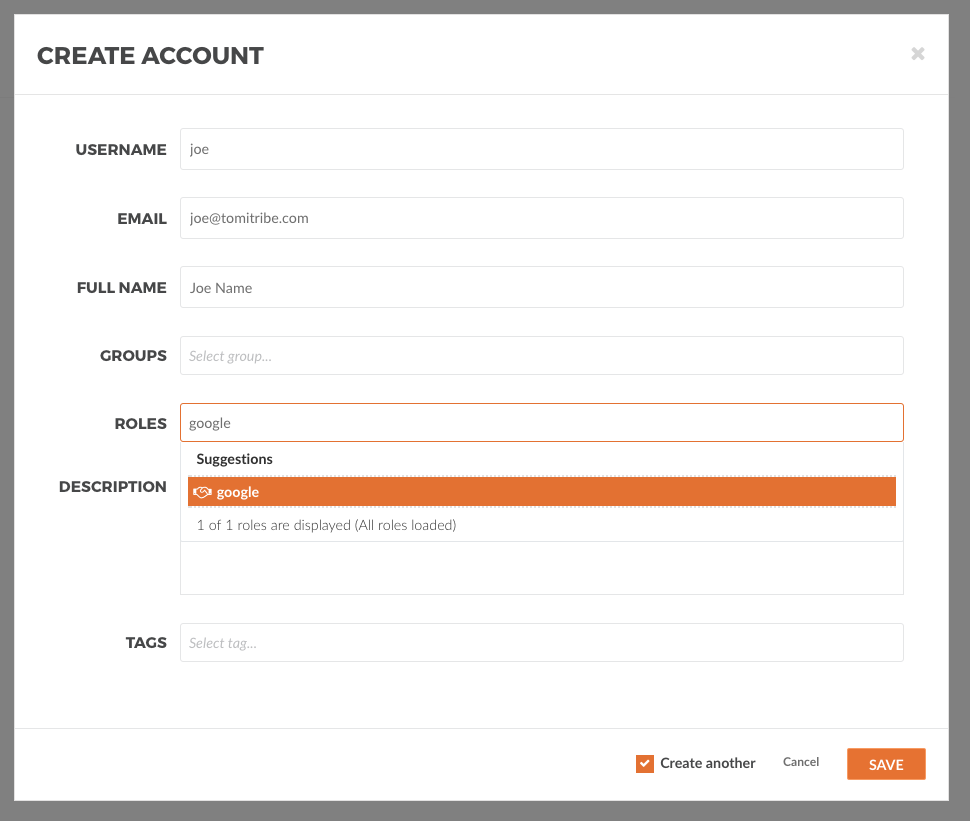
Task: Click into the Full Name input
Action: coord(541,287)
